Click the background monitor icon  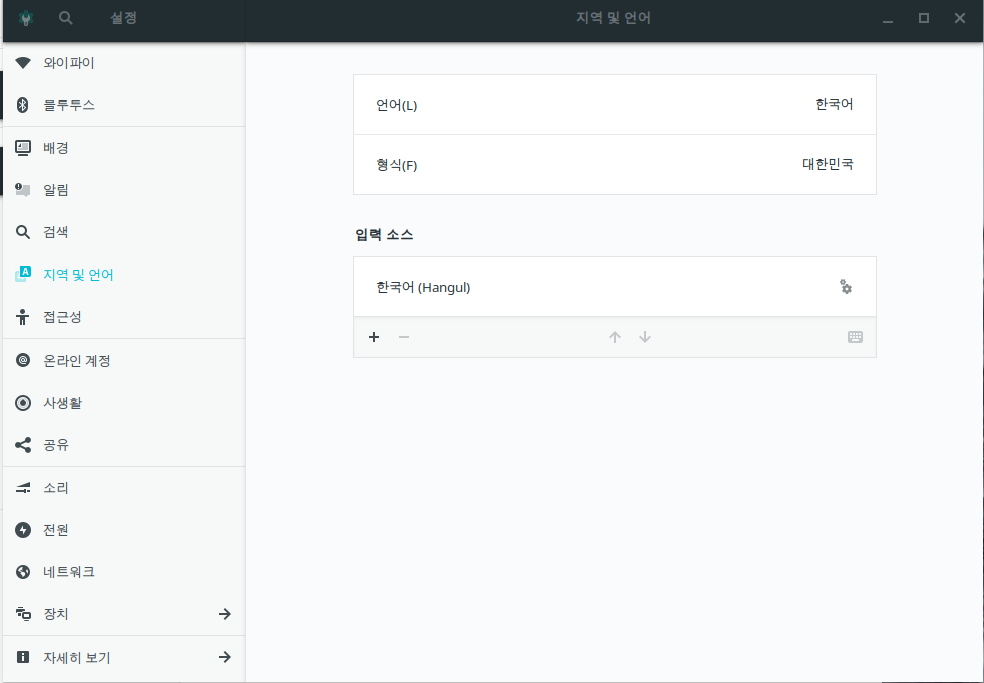(23, 148)
